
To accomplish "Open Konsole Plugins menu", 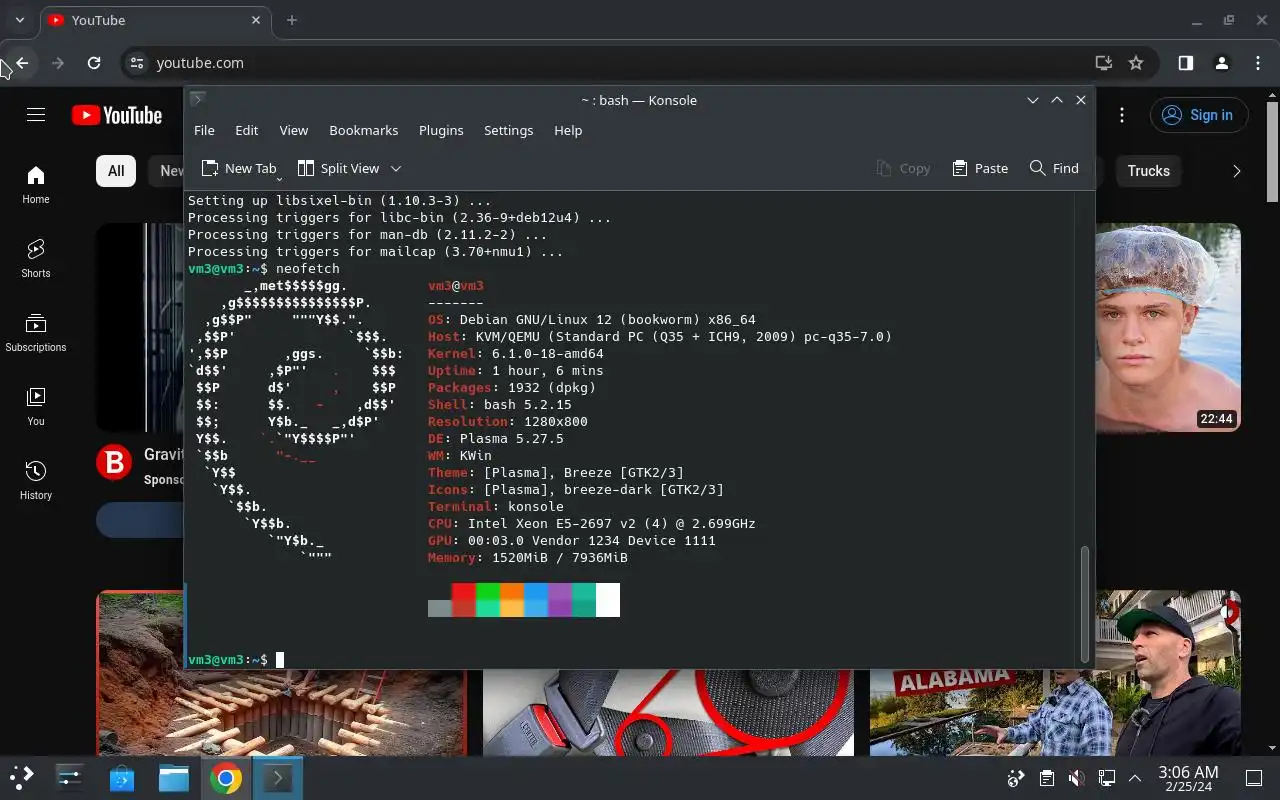I will tap(441, 130).
